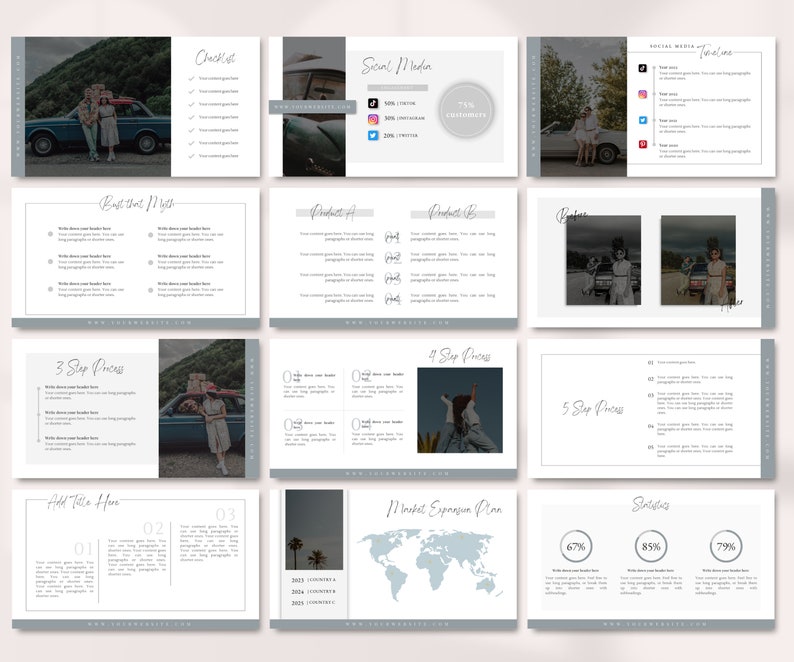The width and height of the screenshot is (794, 662).
Task: Select the TikTok icon on Timeline slide
Action: tap(642, 68)
